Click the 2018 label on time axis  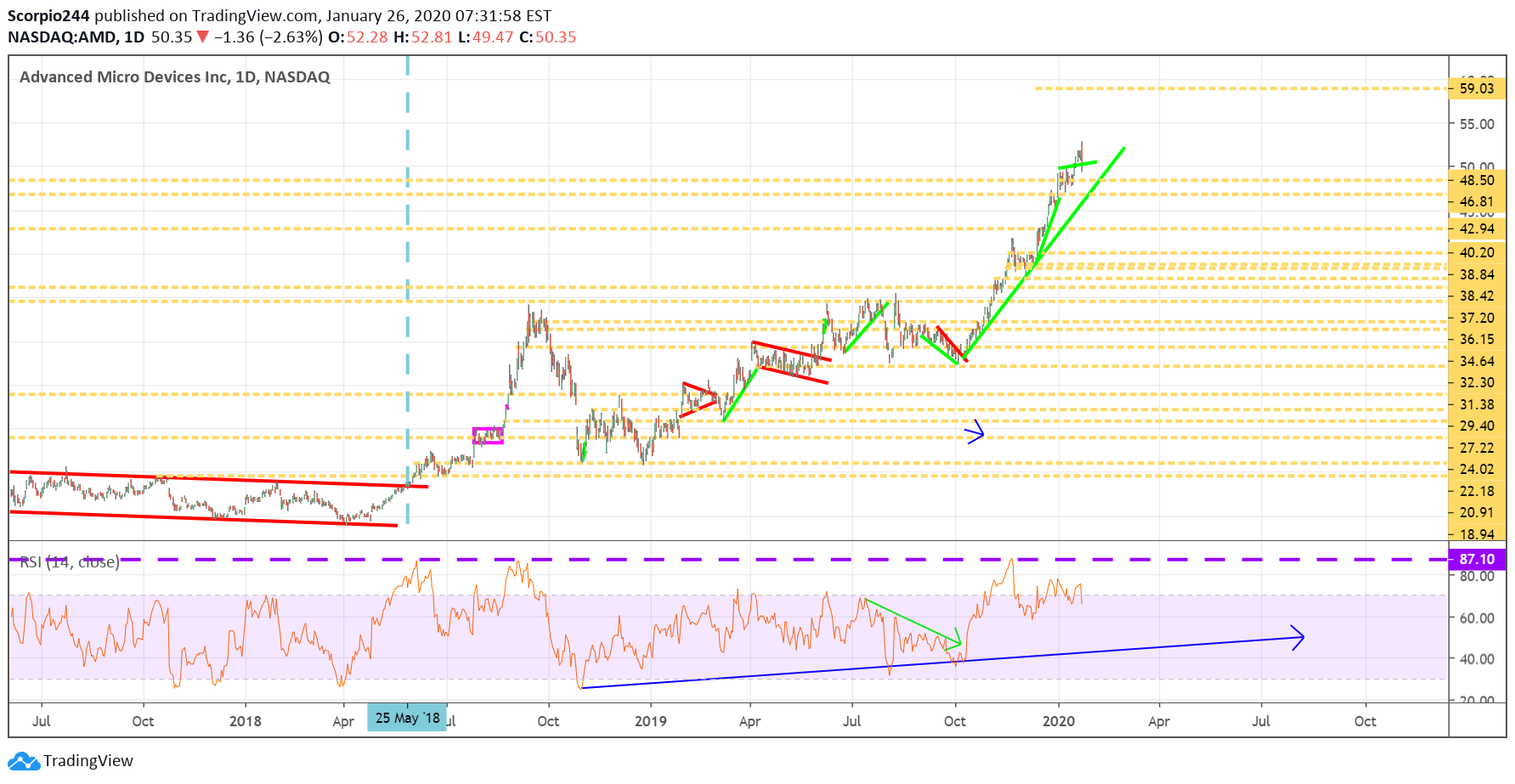(x=246, y=721)
